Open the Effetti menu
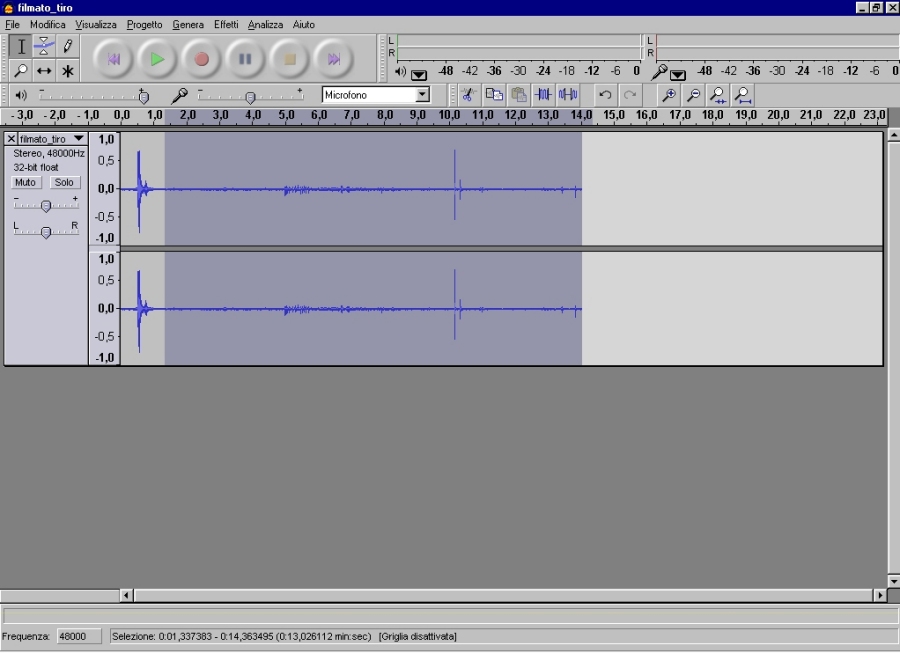The image size is (900, 653). click(x=226, y=25)
